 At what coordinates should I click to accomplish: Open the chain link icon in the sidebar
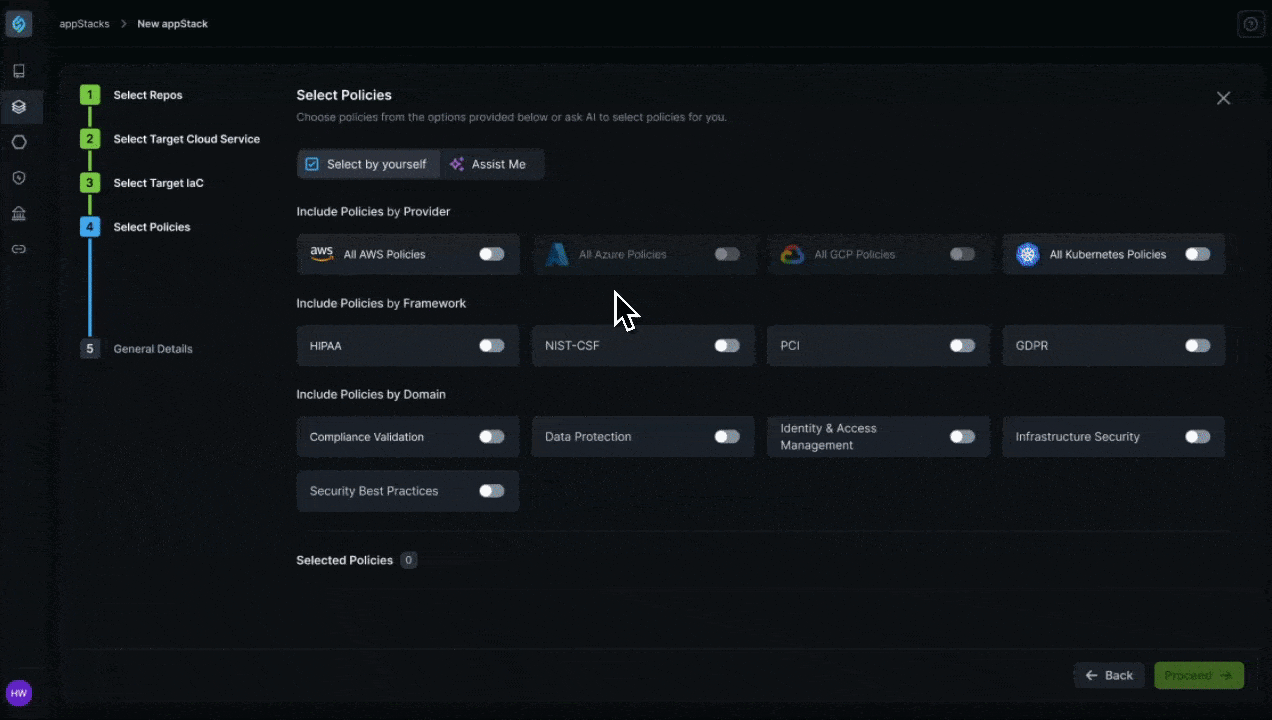coord(18,249)
